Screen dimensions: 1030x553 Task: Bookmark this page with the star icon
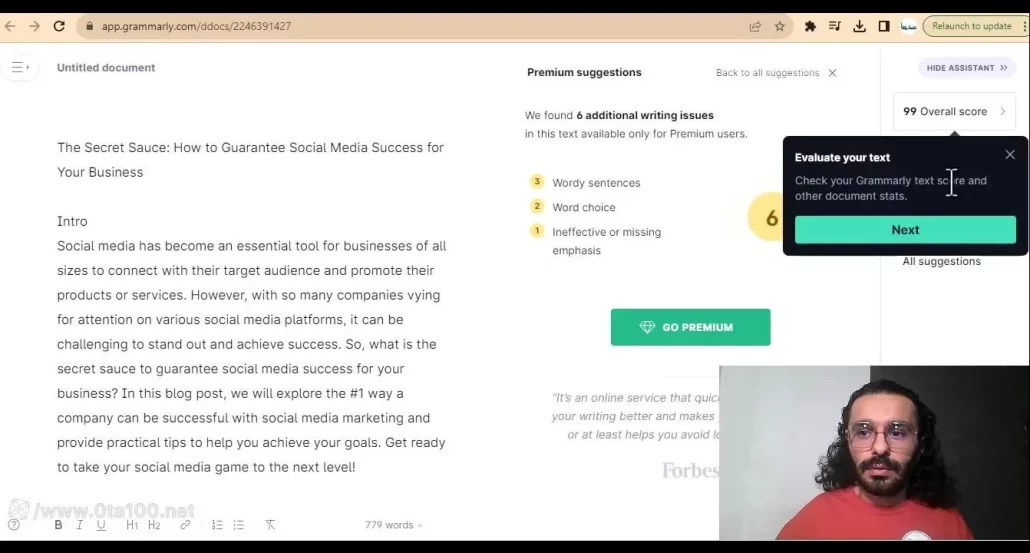click(780, 26)
